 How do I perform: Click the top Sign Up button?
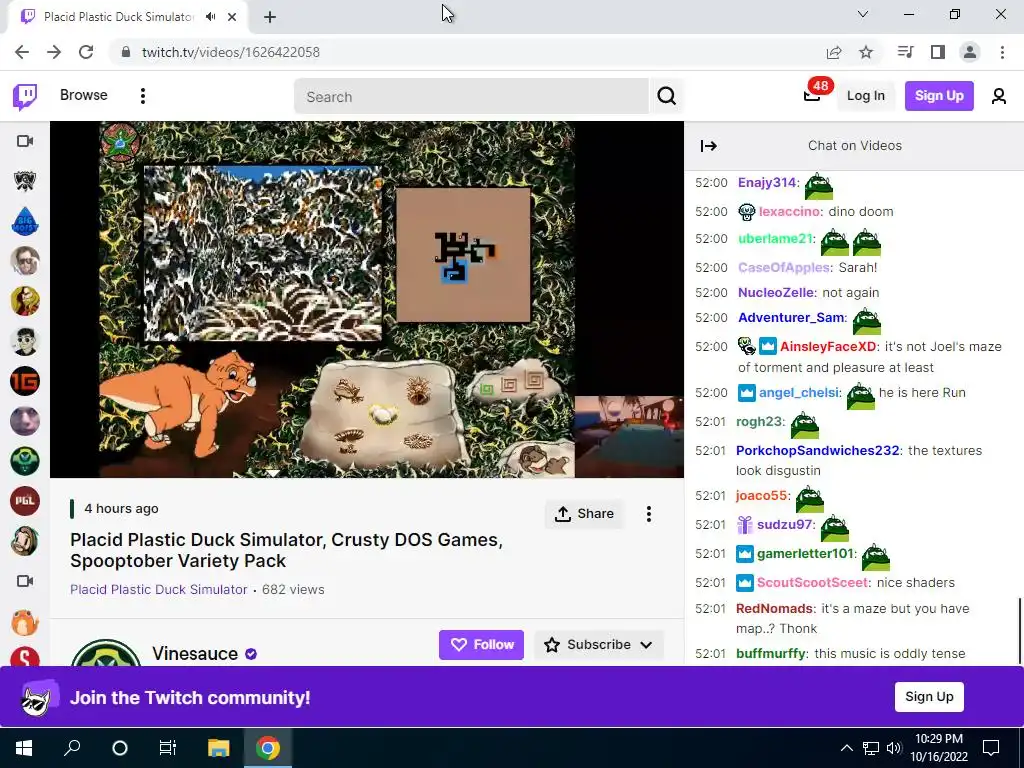[x=939, y=96]
